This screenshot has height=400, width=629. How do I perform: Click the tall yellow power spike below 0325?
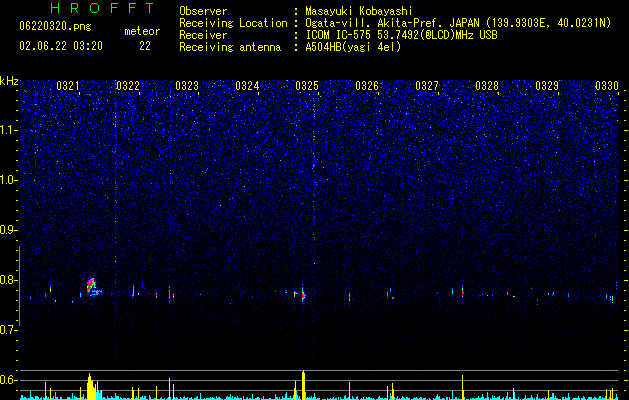pyautogui.click(x=303, y=385)
